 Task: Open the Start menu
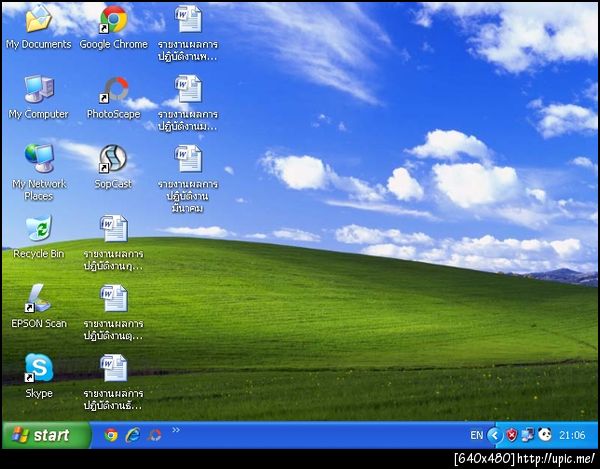(46, 435)
